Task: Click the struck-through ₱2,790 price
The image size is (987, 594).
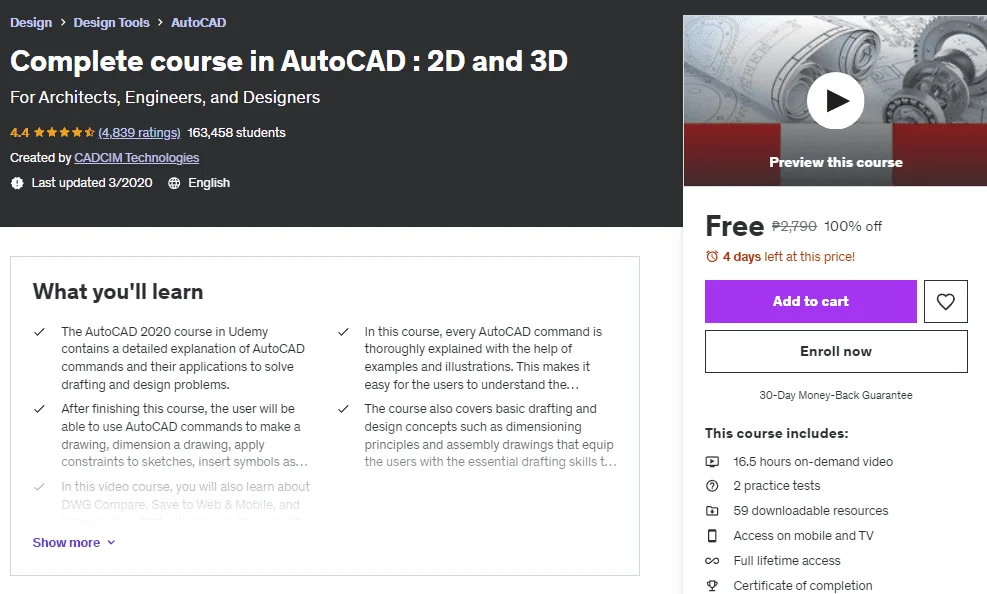Action: pos(794,227)
